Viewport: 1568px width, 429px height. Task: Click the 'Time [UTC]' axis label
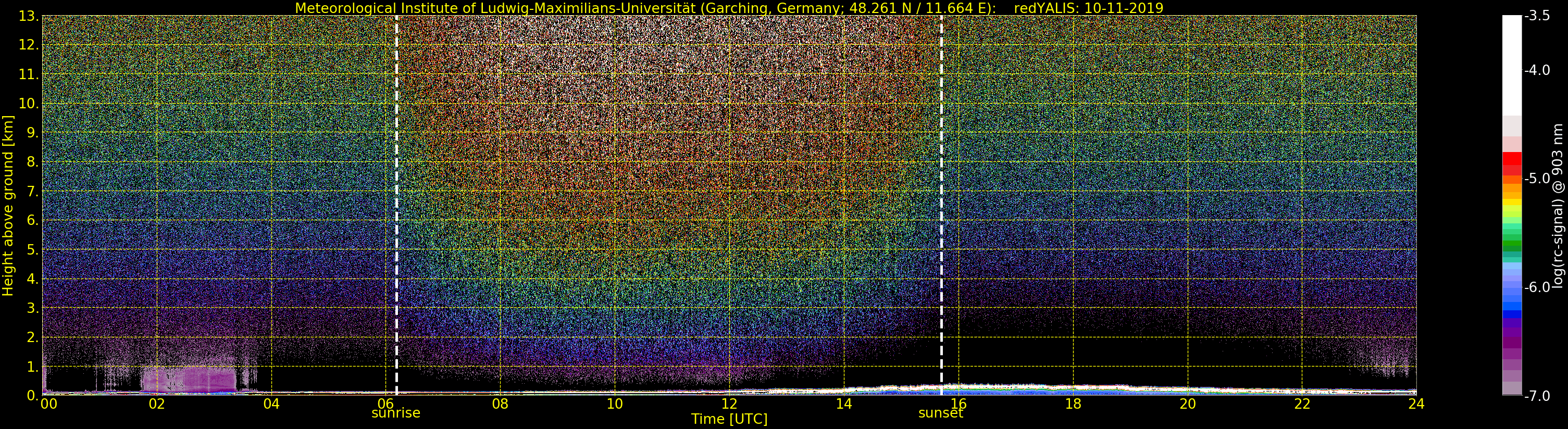click(x=729, y=419)
